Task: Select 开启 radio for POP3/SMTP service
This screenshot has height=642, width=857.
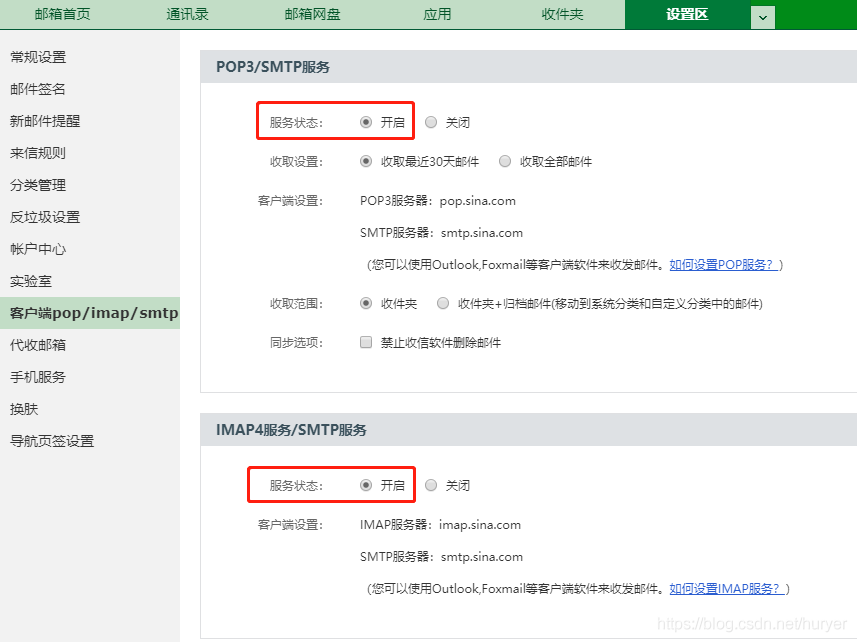Action: tap(366, 122)
